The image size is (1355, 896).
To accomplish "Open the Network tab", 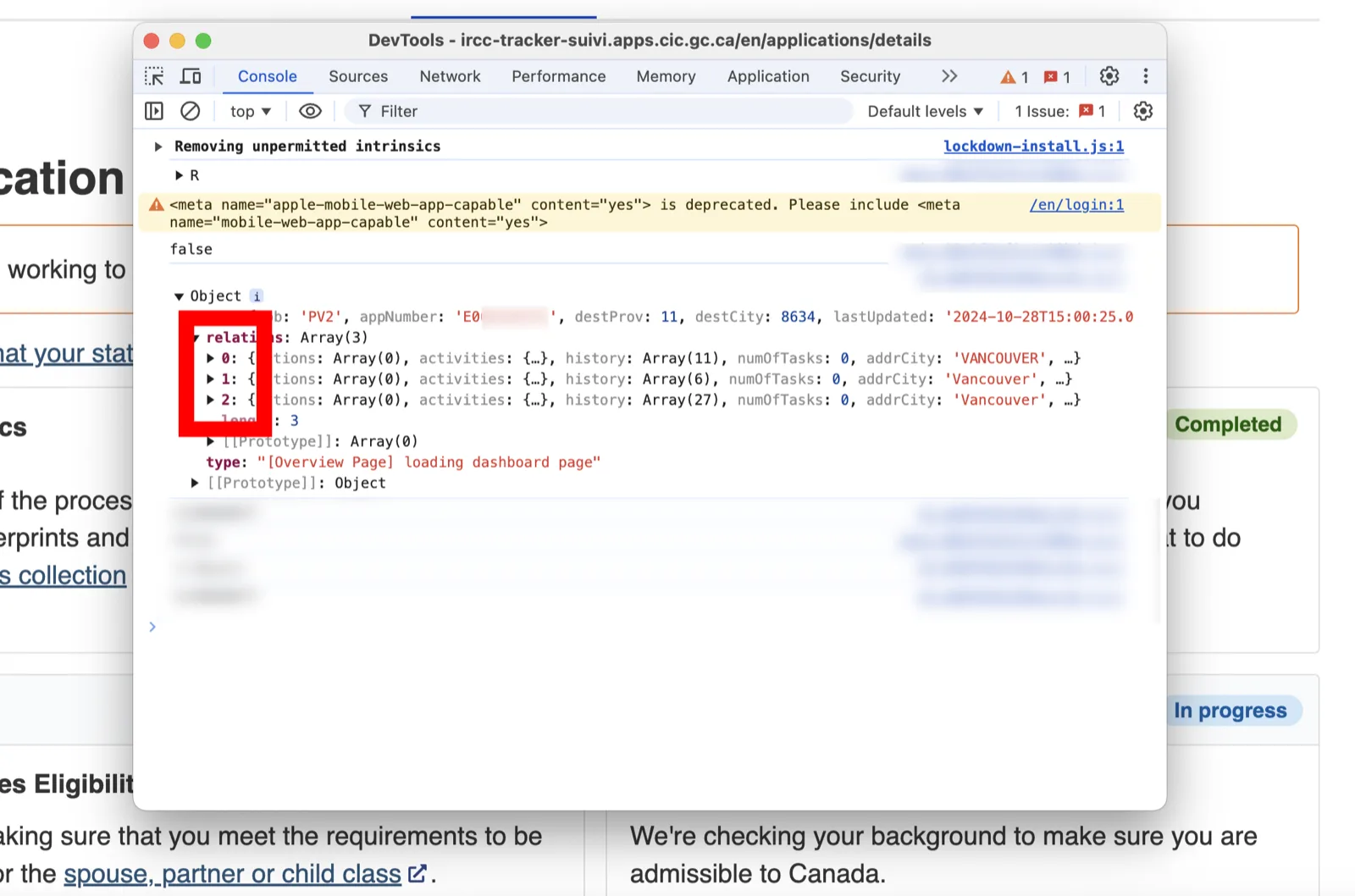I will (450, 76).
